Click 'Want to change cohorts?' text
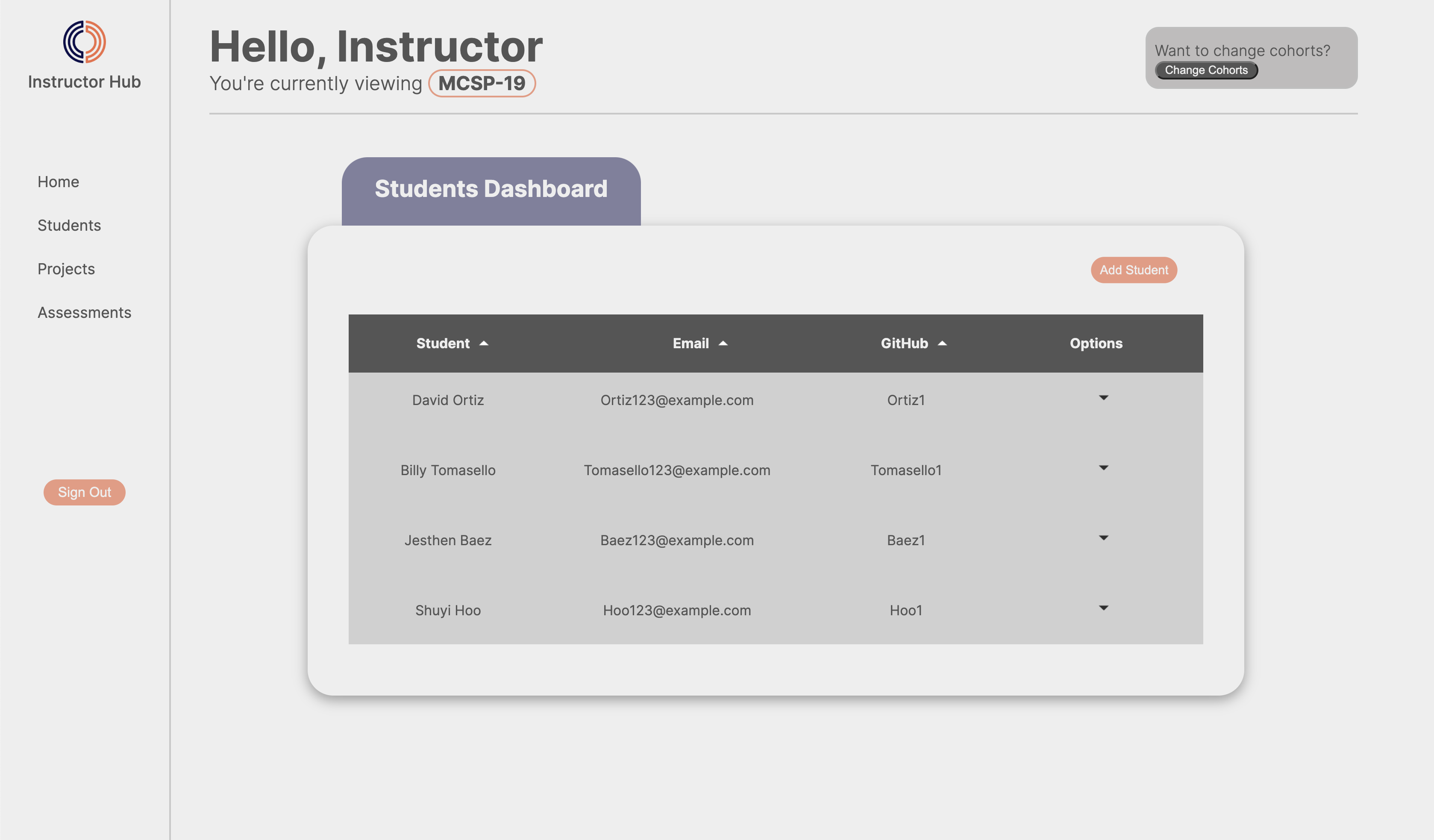 1242,51
